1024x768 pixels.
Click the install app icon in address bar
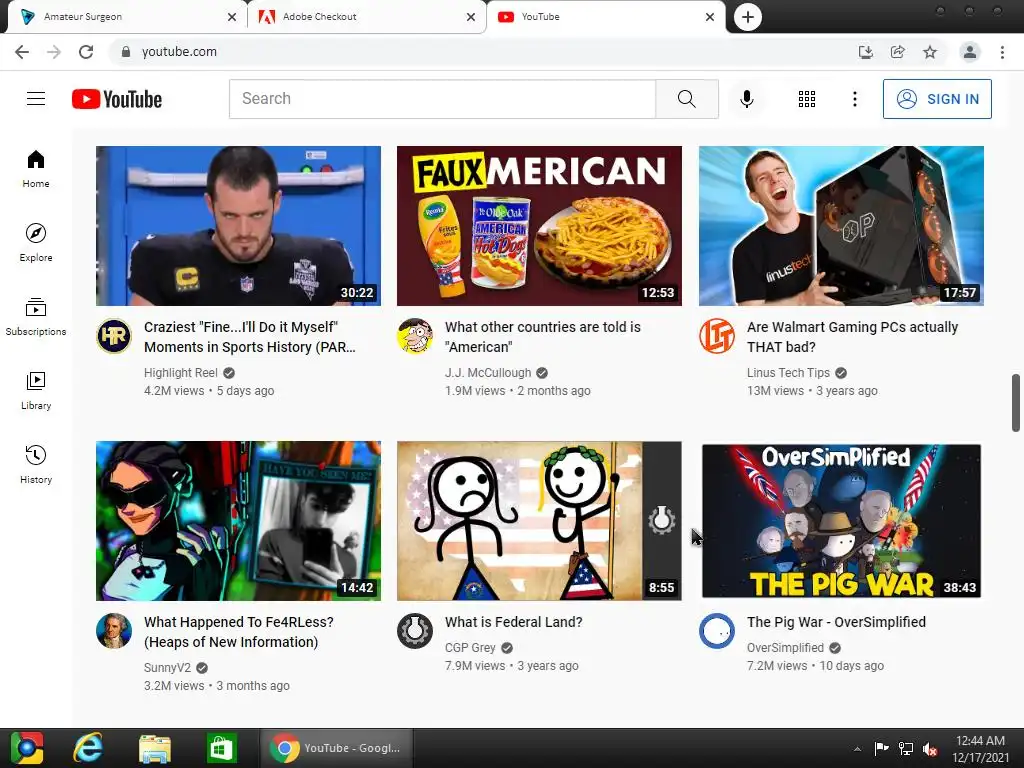pos(865,52)
